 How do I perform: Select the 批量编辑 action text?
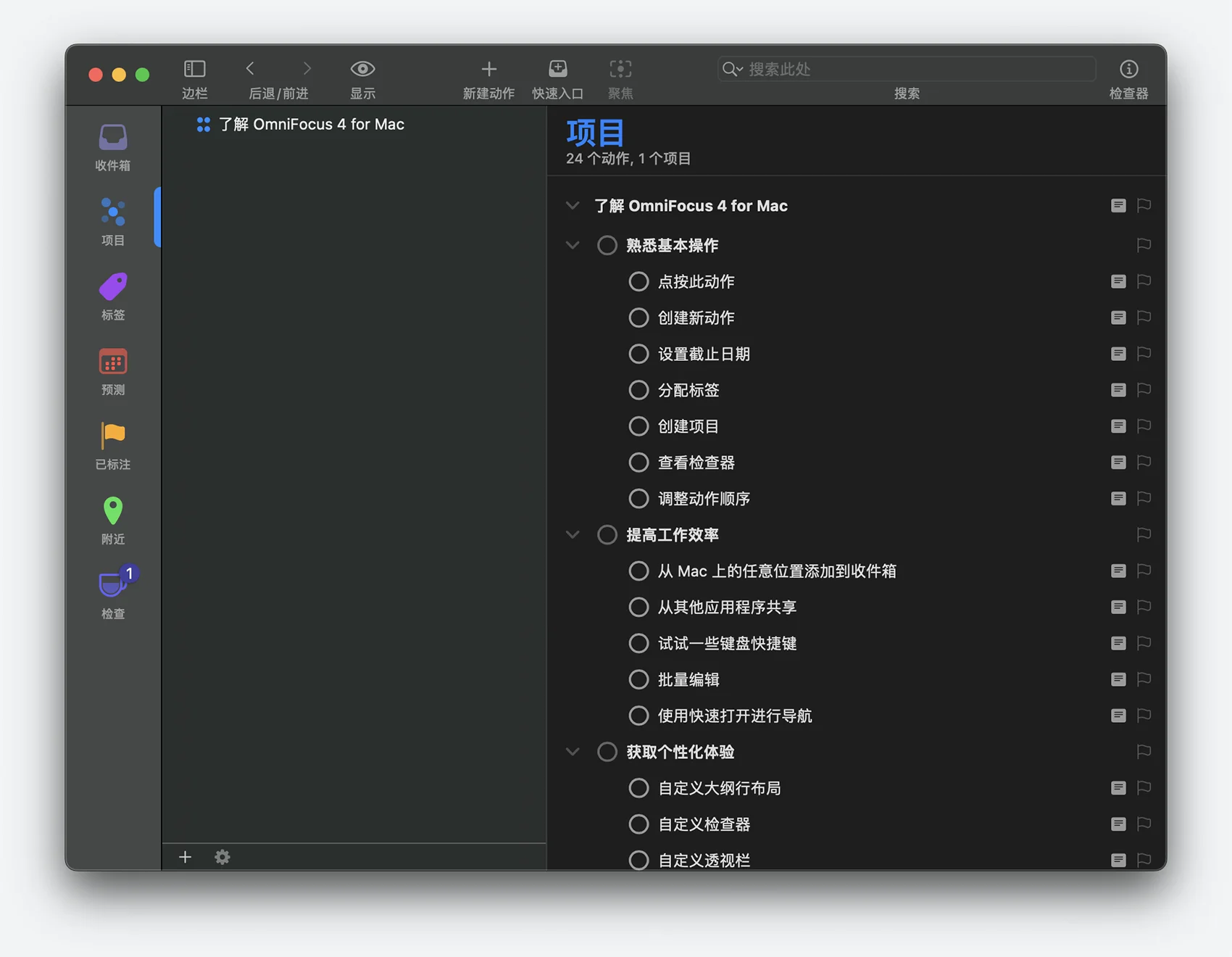(688, 679)
